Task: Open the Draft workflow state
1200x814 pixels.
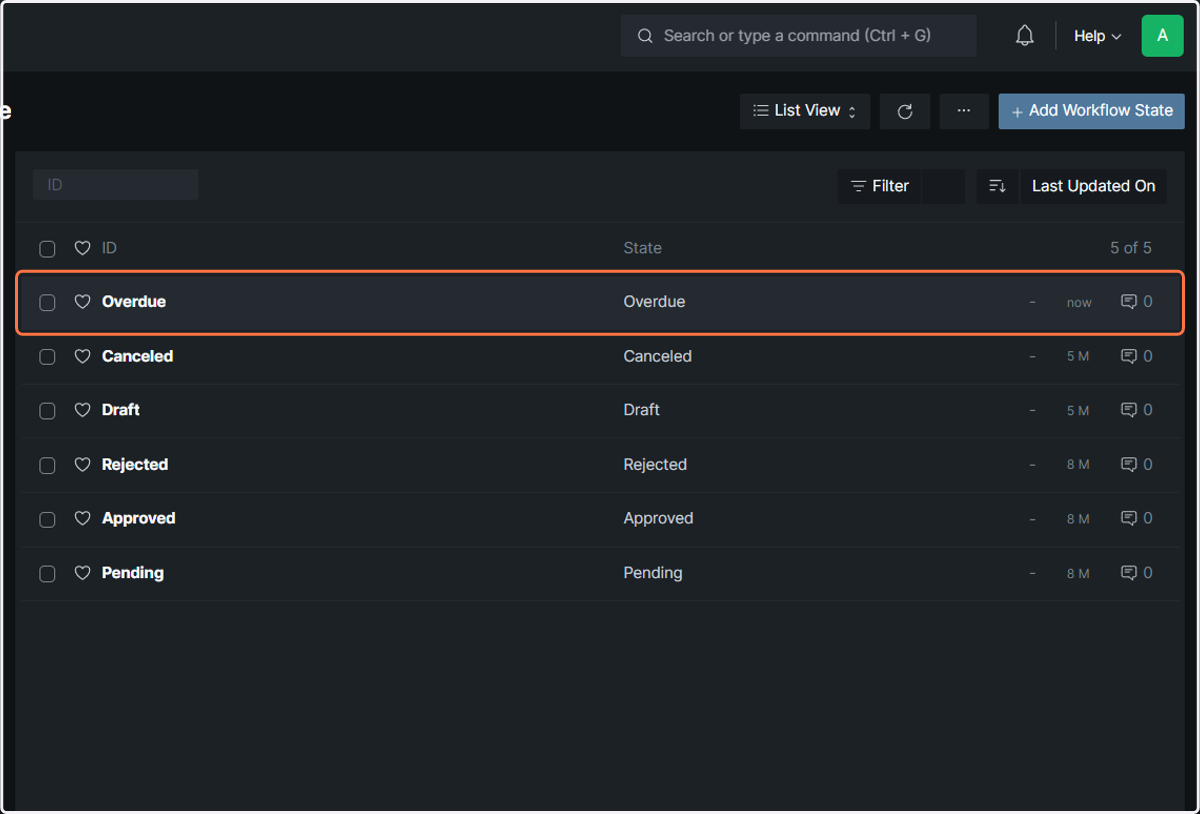Action: point(121,410)
